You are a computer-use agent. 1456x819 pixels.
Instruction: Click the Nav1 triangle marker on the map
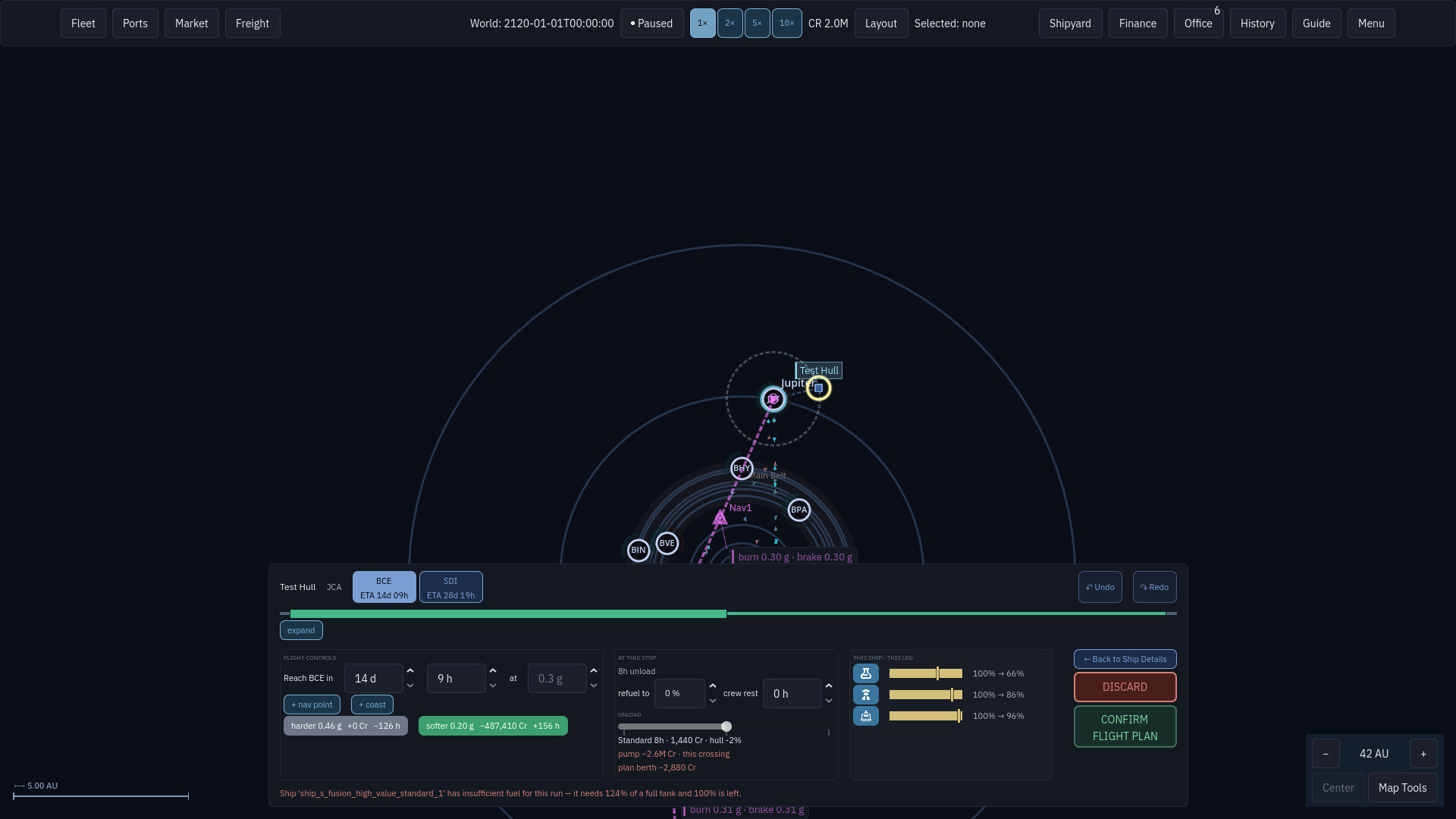[720, 518]
